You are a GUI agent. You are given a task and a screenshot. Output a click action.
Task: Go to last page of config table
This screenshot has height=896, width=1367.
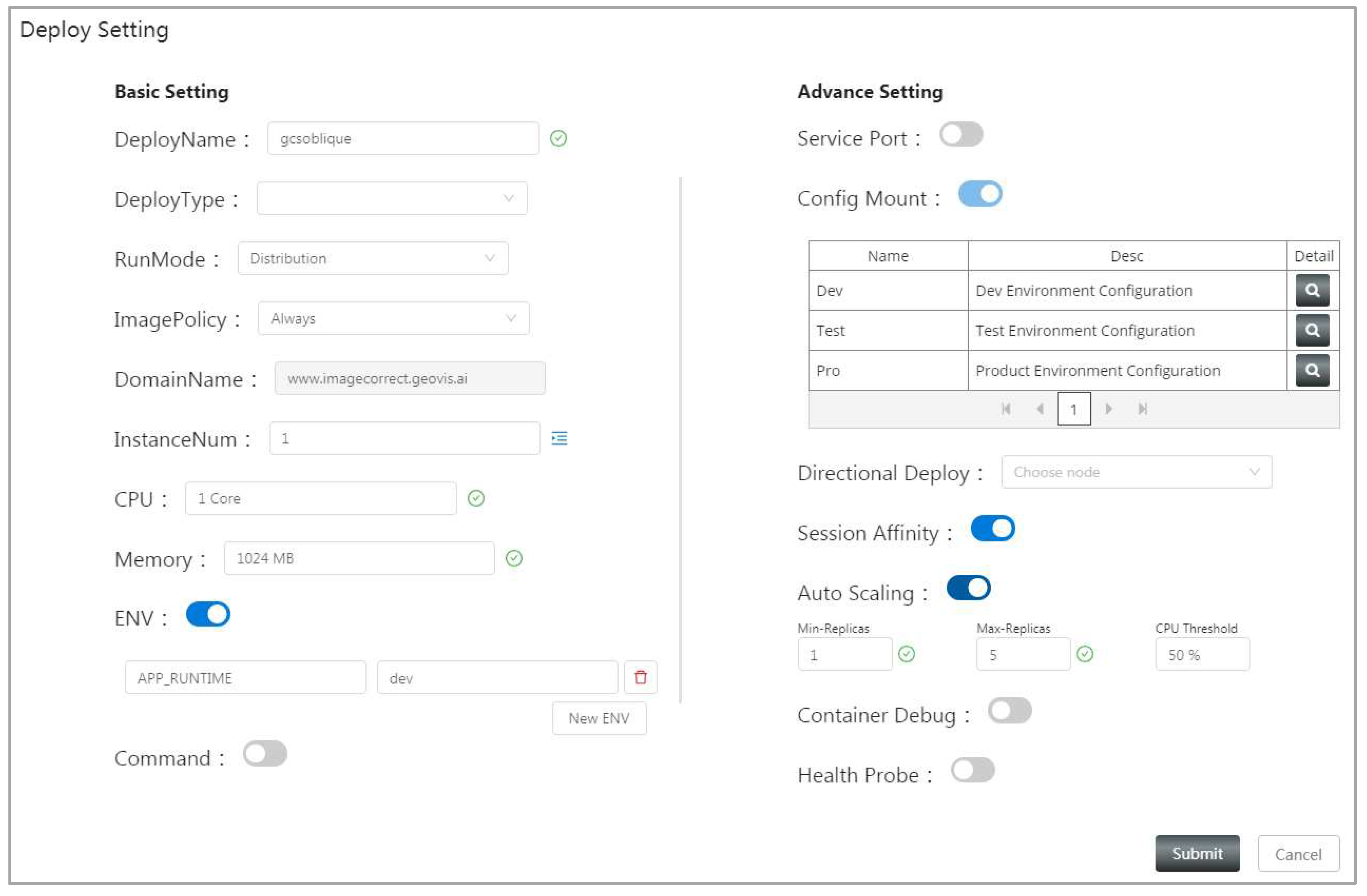[x=1142, y=409]
